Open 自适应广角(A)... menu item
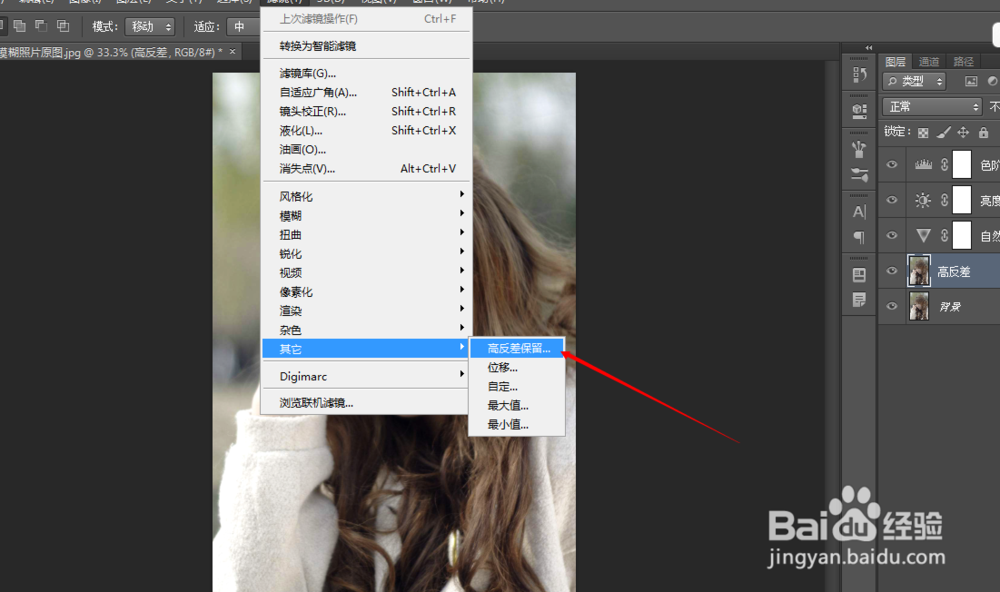This screenshot has height=592, width=1000. [x=367, y=92]
